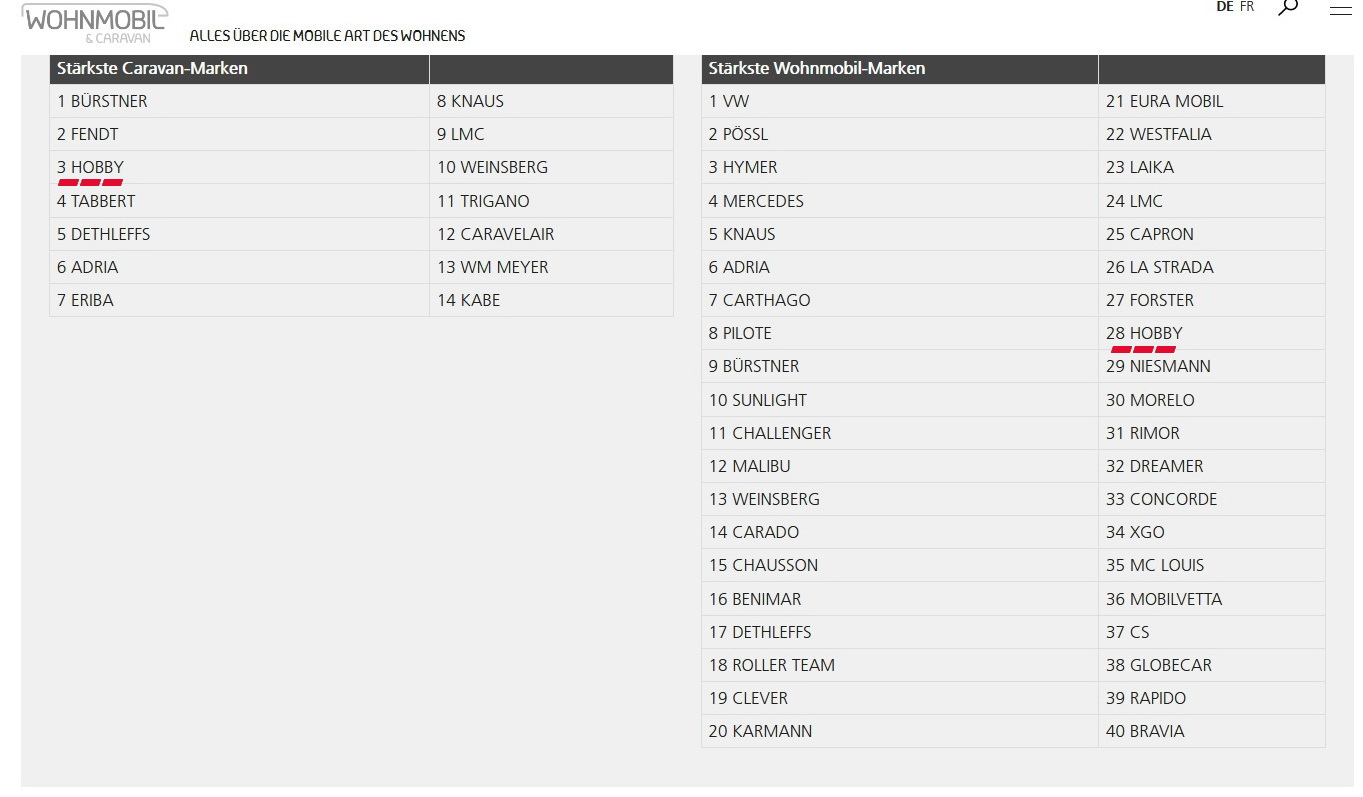Click the site tagline text

327,36
